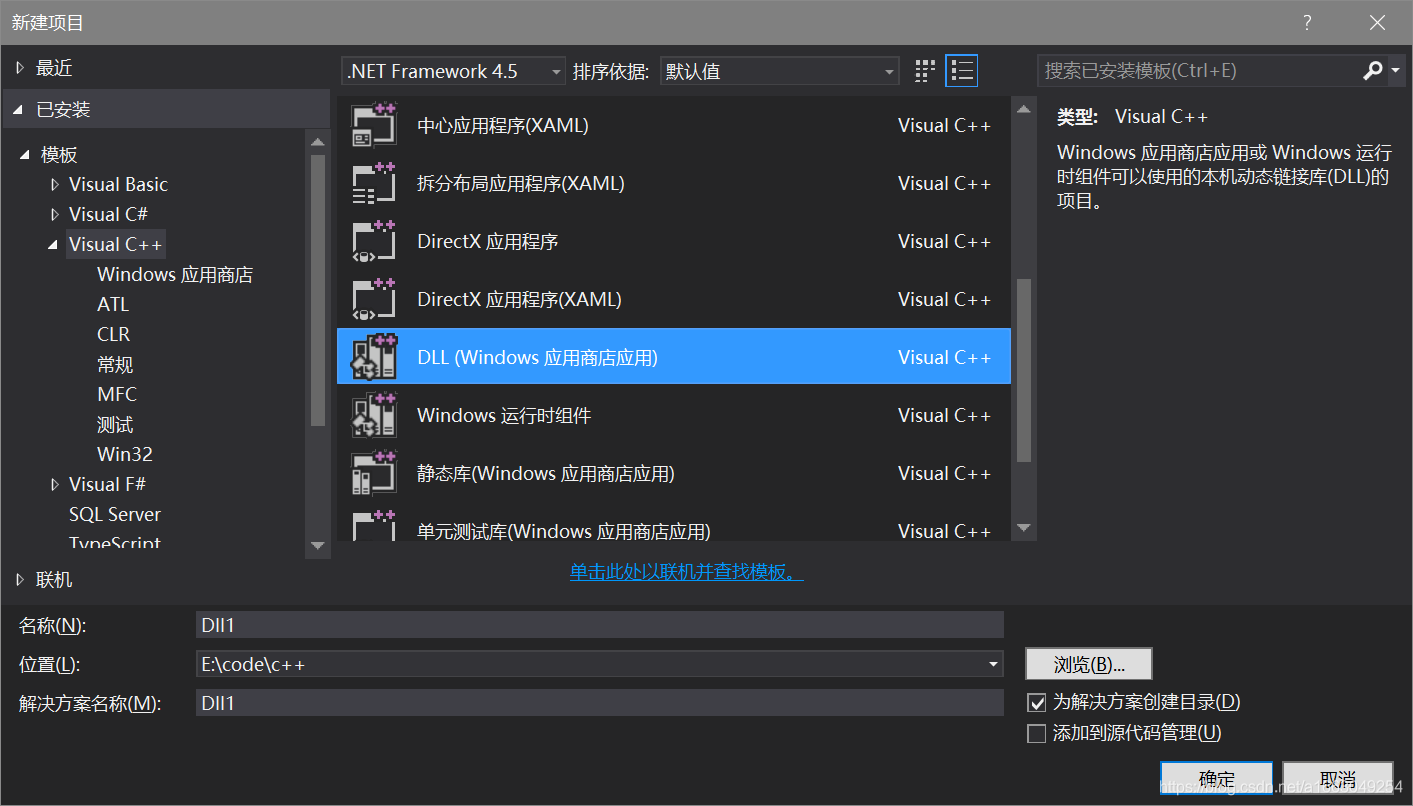Click template list scroll-down arrow
Screen dimensions: 1413x806
click(1023, 528)
